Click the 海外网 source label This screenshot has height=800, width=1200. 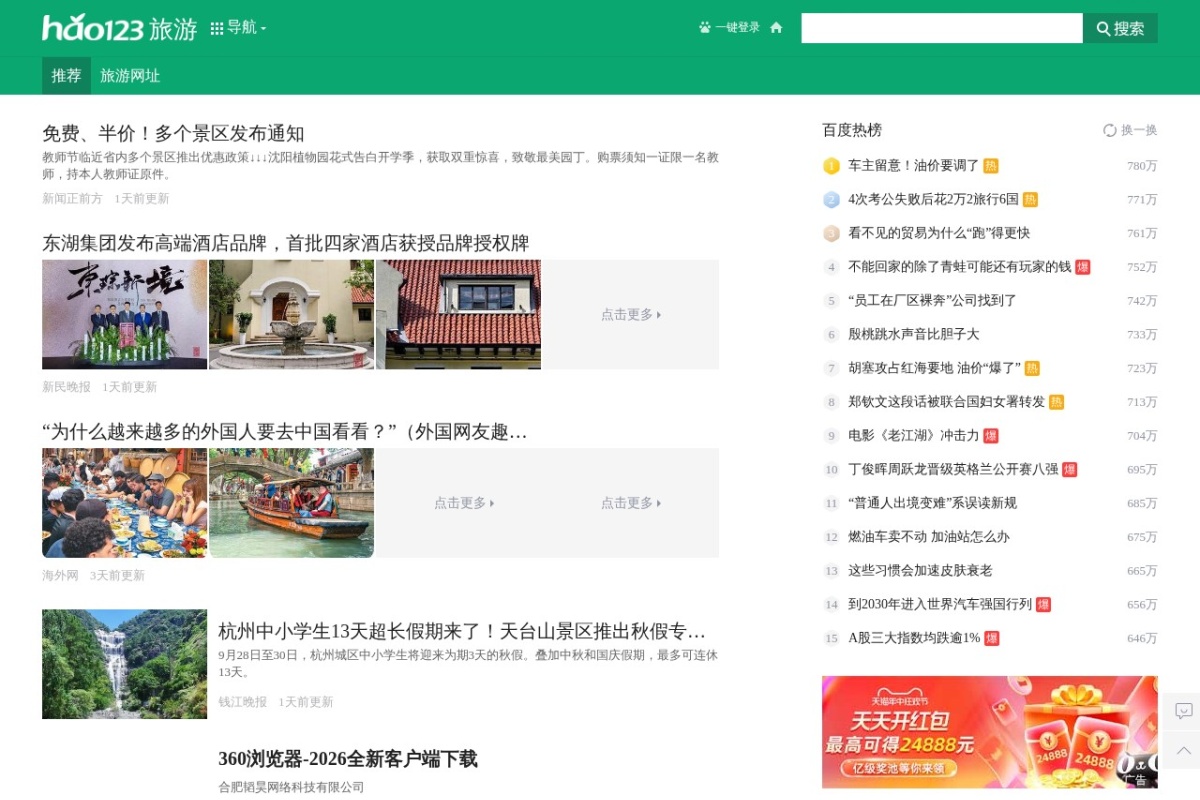(x=60, y=576)
